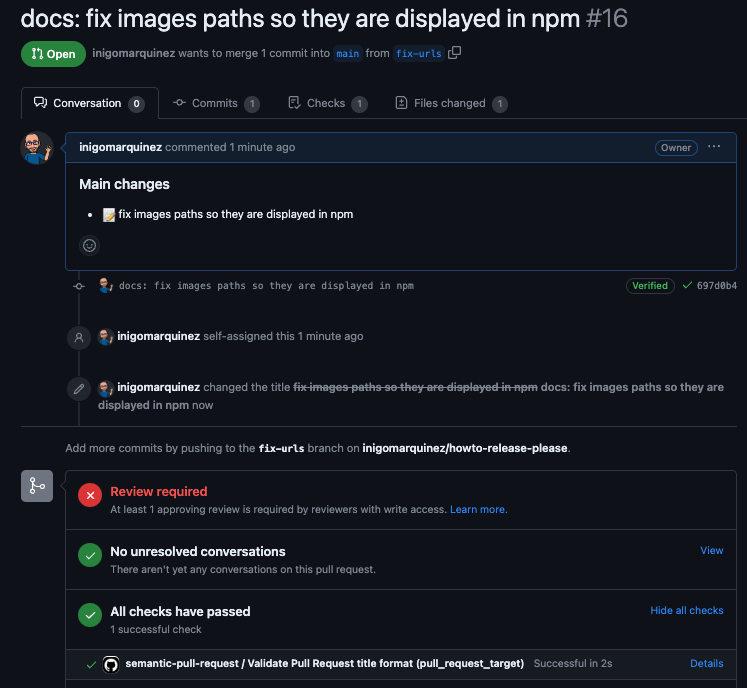
Task: Open Details for semantic-pull-request check
Action: pos(707,663)
